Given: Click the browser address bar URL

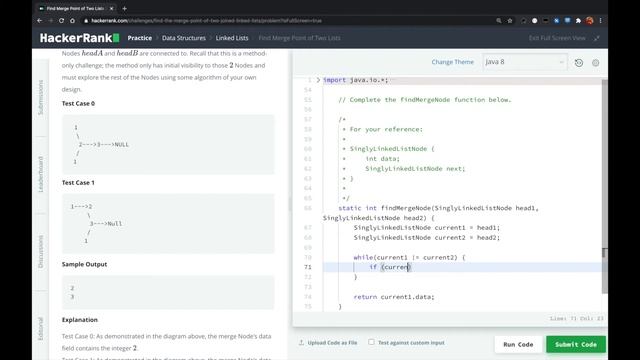Looking at the screenshot, I should [207, 20].
